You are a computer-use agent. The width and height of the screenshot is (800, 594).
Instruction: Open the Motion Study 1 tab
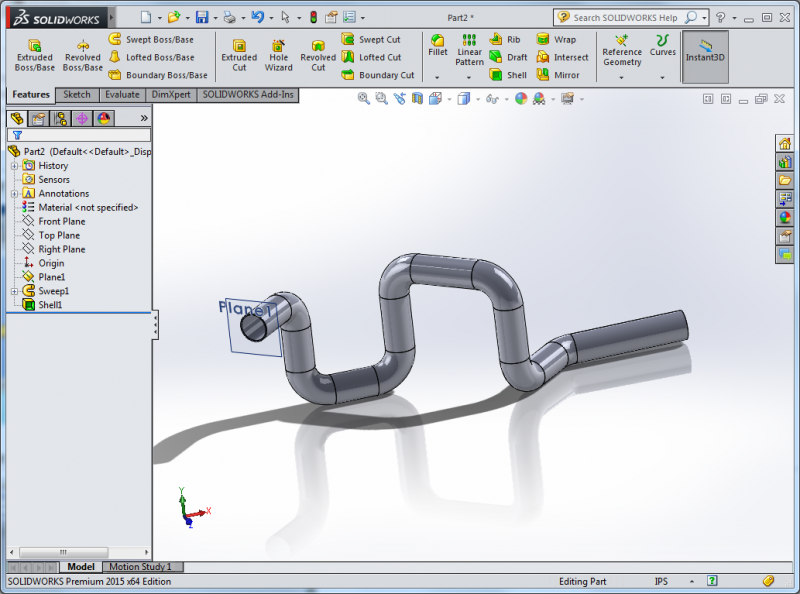tap(142, 566)
